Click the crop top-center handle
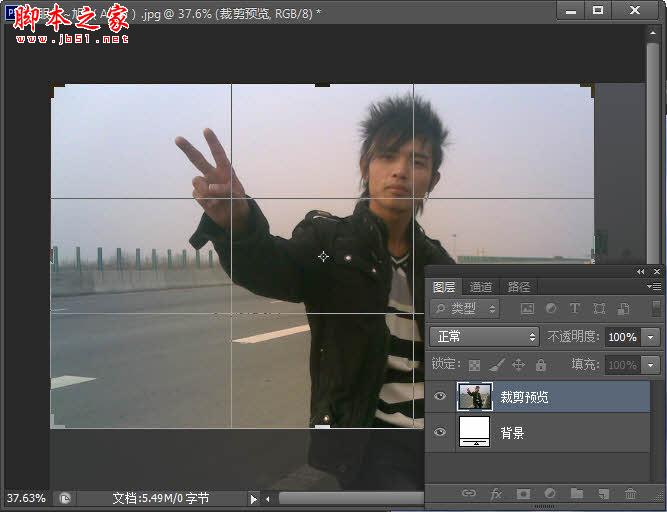667x512 pixels. [322, 85]
